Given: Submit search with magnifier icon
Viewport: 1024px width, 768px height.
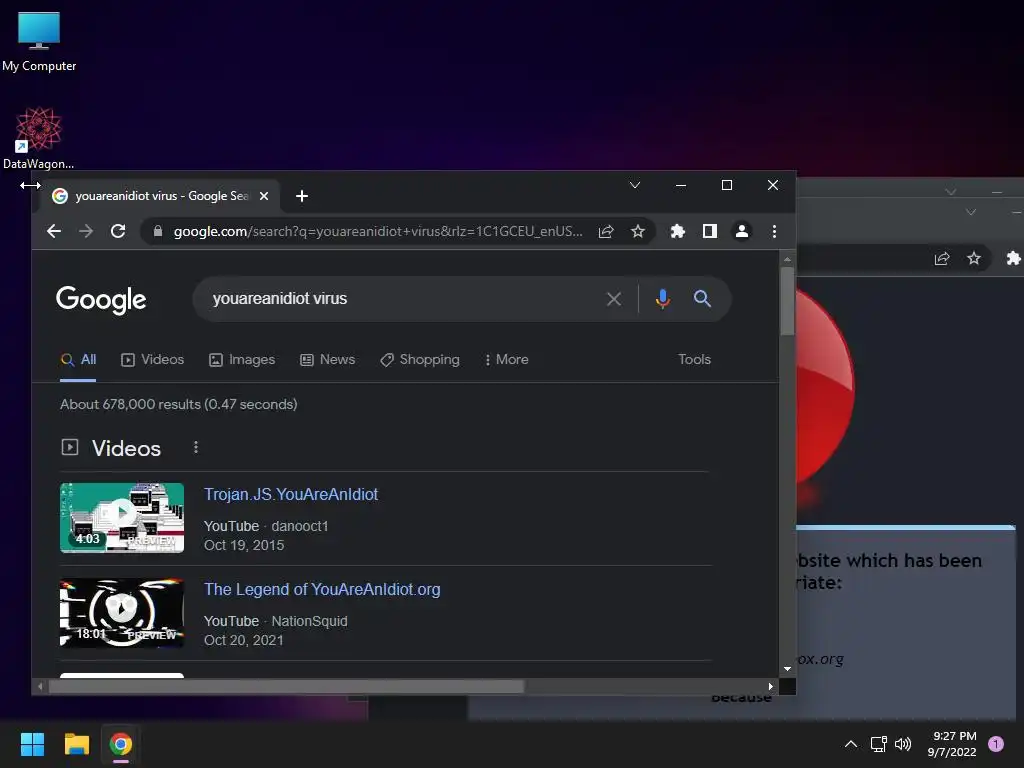Looking at the screenshot, I should [x=702, y=299].
